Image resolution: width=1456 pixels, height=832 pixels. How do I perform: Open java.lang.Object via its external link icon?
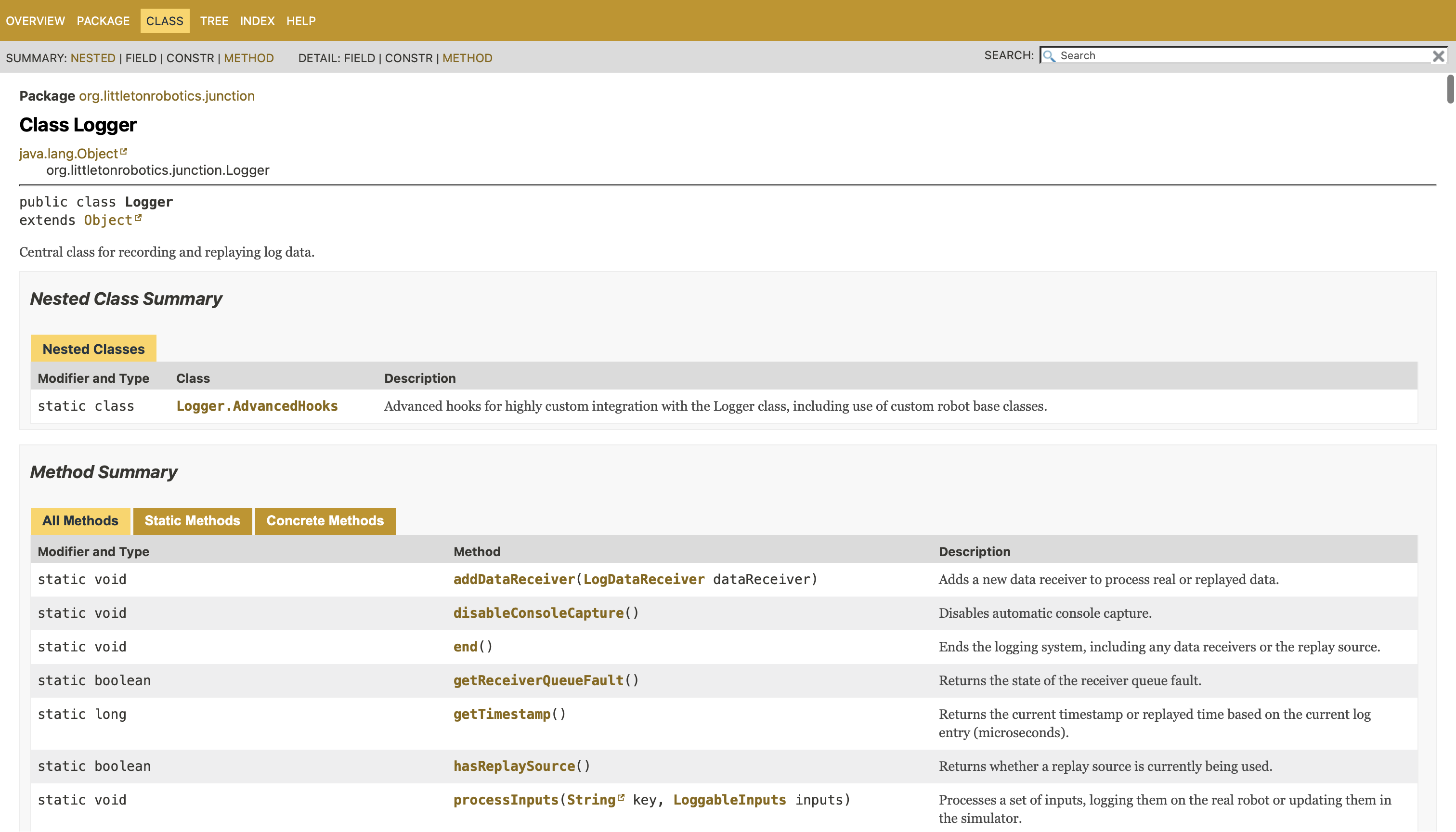(x=125, y=150)
